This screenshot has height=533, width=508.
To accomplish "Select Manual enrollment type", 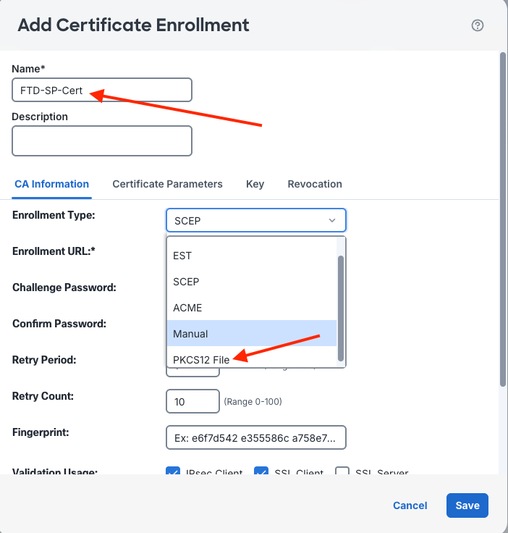I will tap(252, 333).
